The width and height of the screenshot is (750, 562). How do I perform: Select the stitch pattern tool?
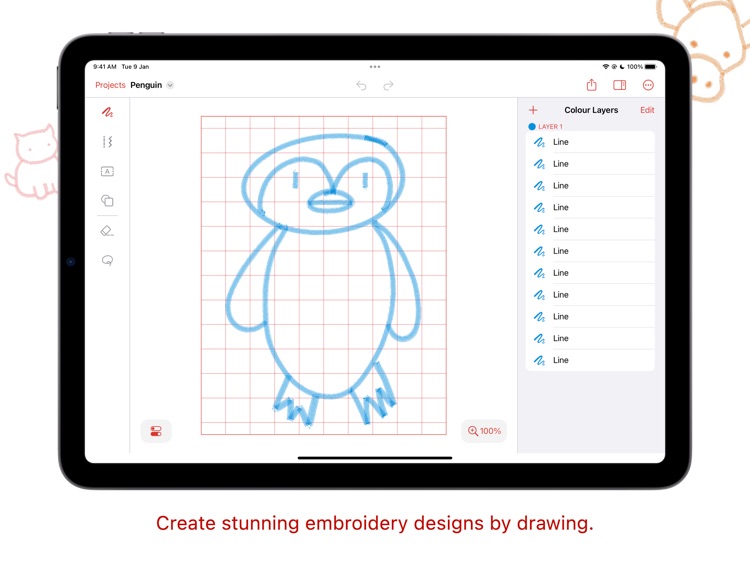(x=107, y=142)
